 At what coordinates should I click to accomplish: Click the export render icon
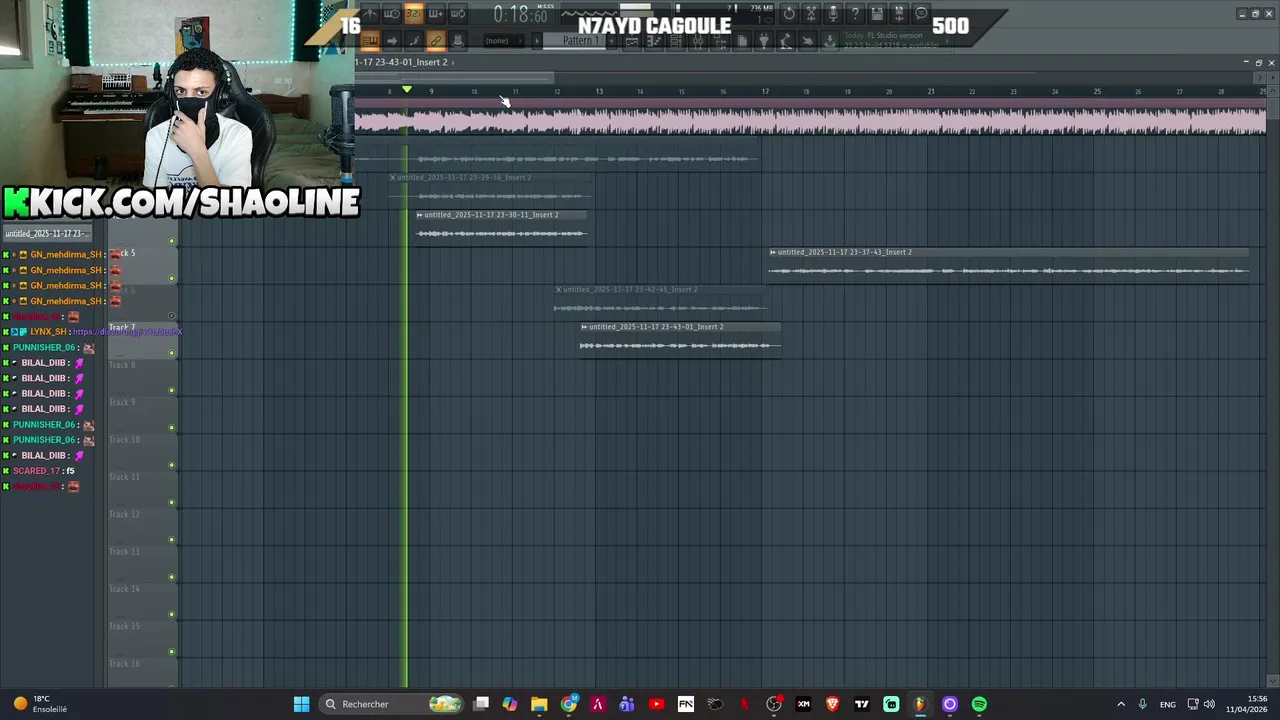899,14
